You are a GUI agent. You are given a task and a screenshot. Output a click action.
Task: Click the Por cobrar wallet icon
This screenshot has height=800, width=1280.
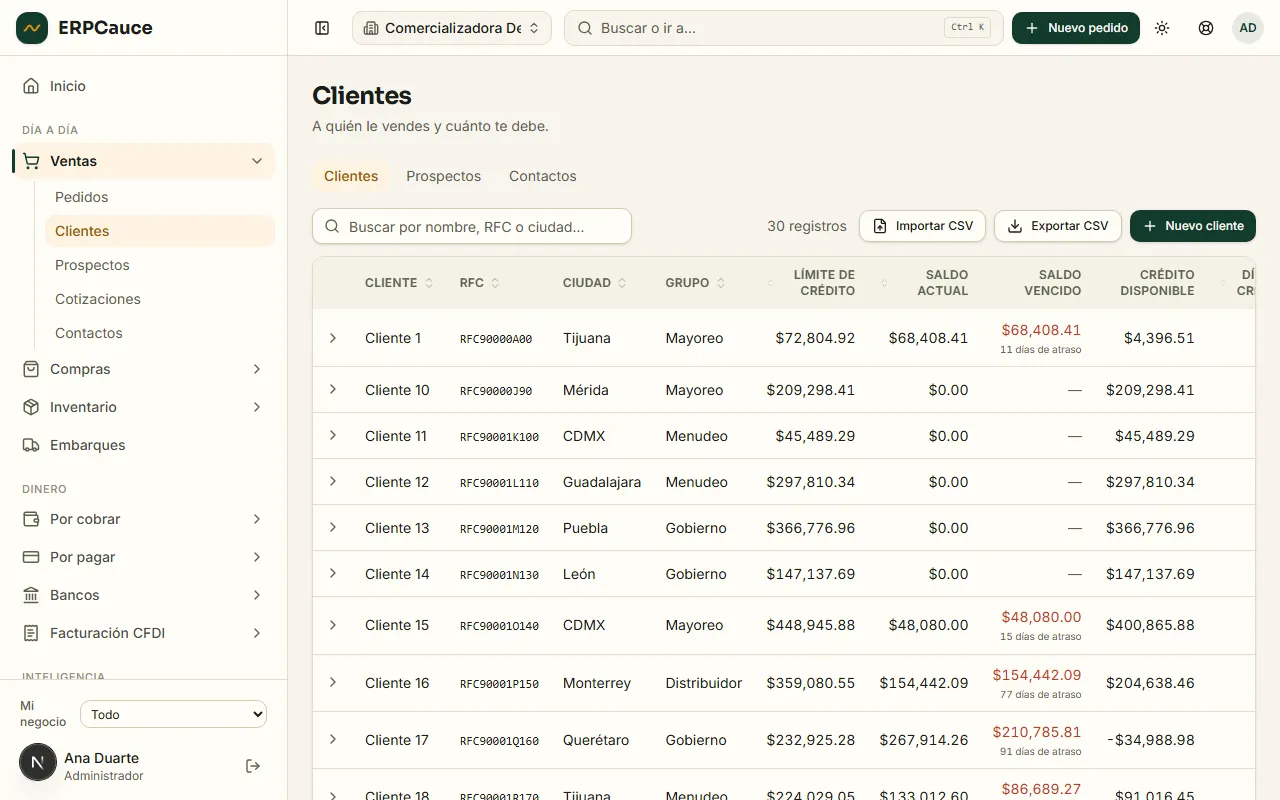31,519
